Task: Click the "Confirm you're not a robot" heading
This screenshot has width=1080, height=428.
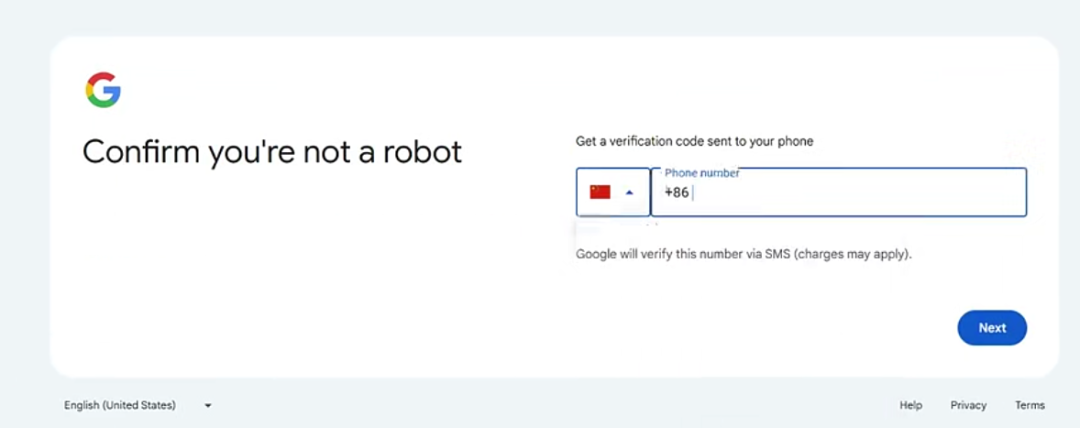Action: [x=272, y=151]
